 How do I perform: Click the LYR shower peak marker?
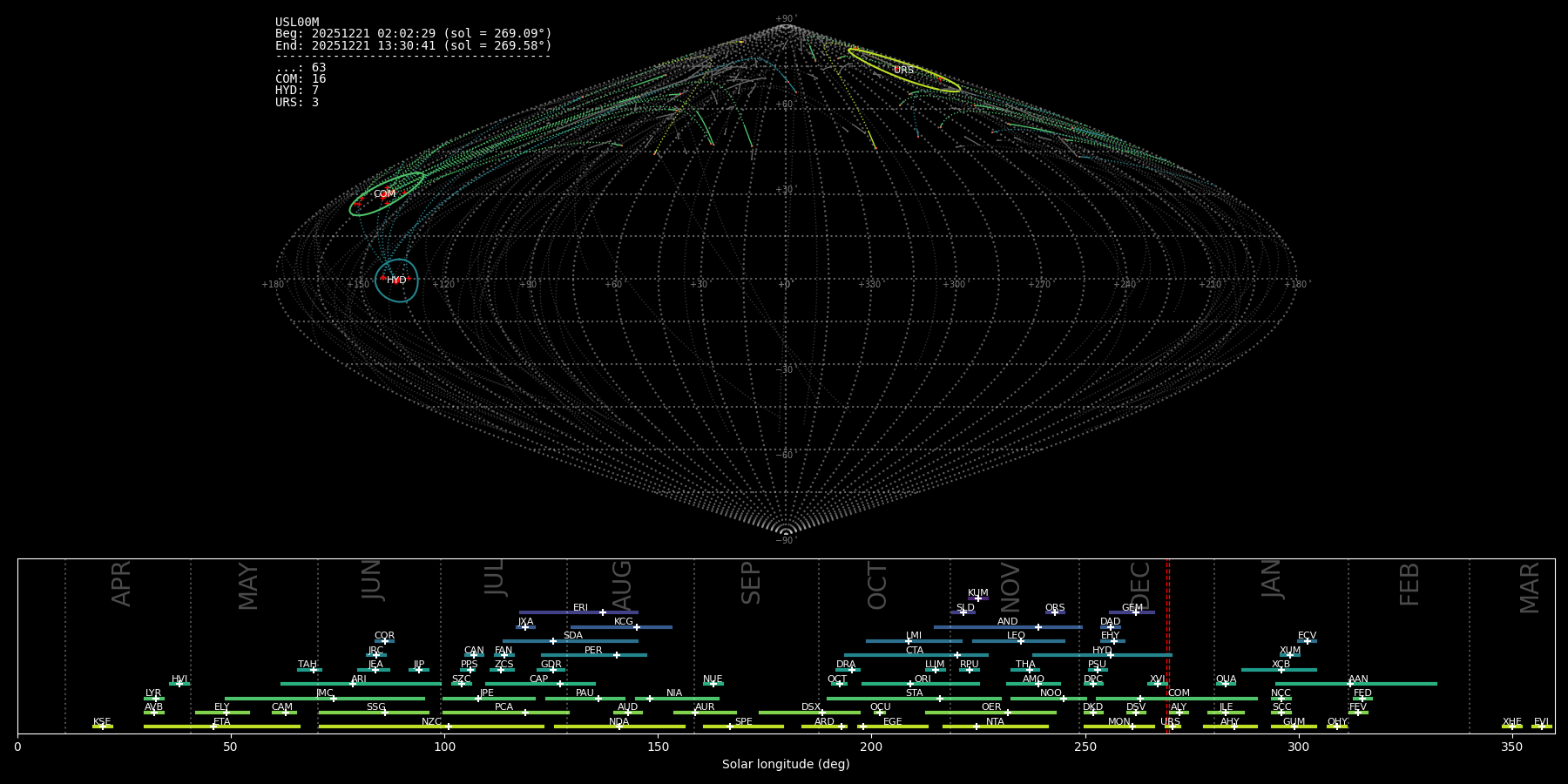point(156,699)
